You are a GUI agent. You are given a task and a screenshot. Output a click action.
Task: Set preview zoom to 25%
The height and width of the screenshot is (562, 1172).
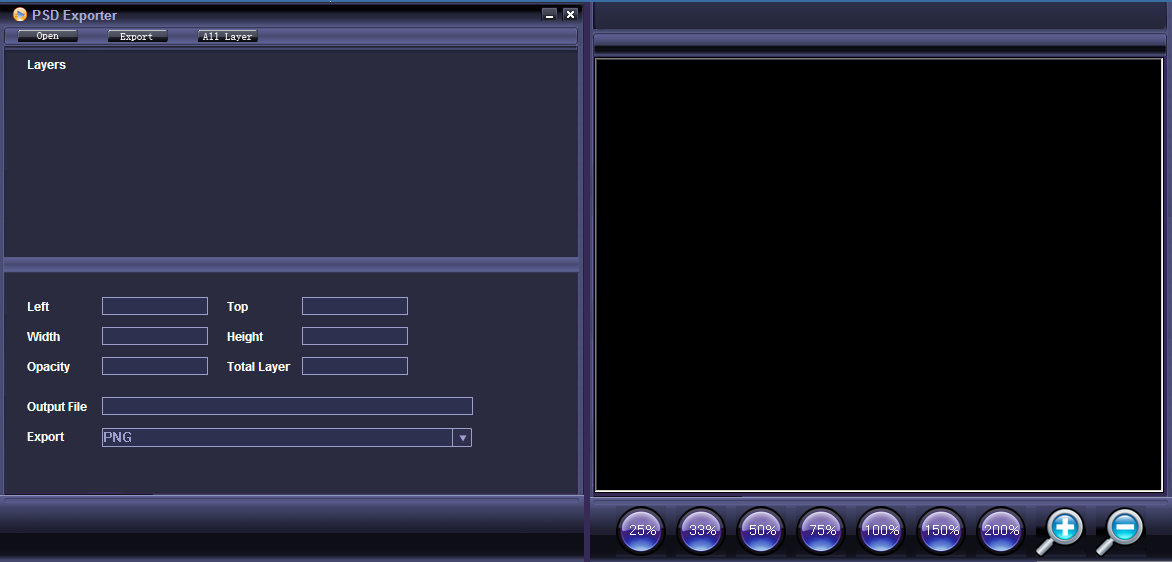[x=642, y=530]
